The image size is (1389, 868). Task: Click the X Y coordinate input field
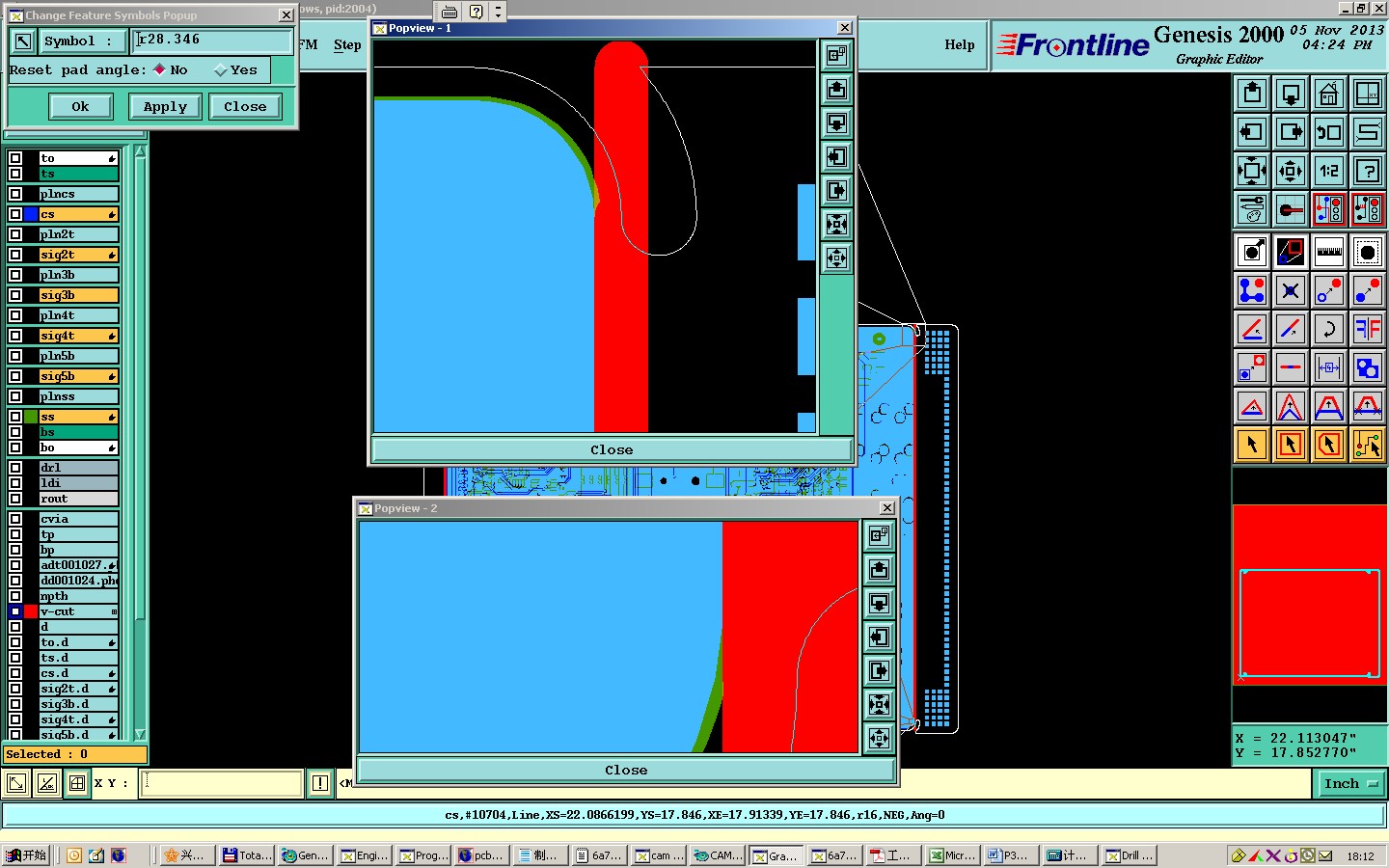[x=221, y=783]
